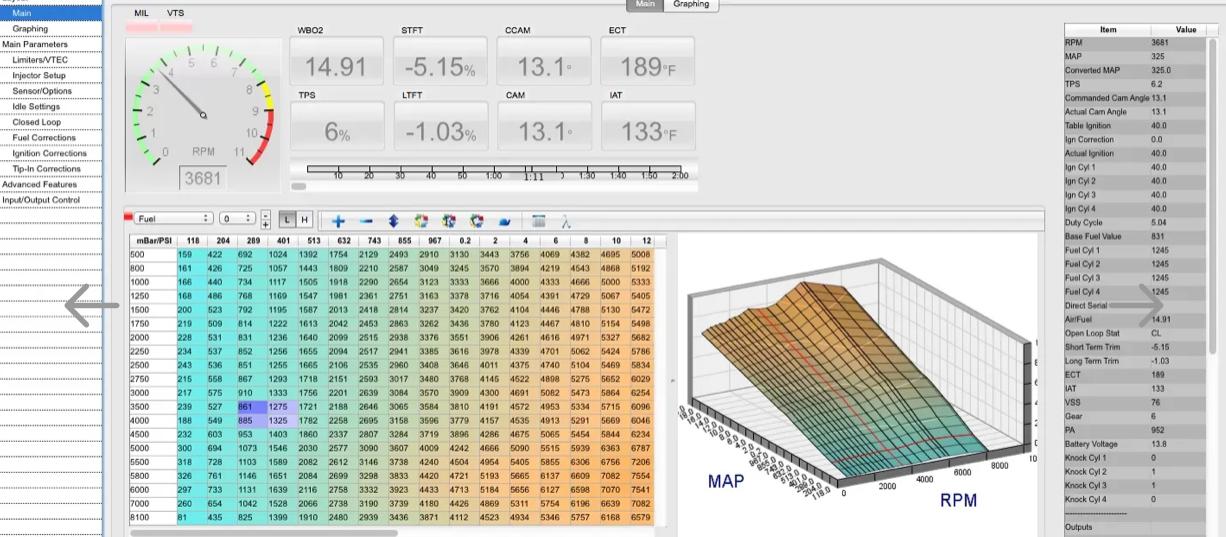
Task: Click the third multicolor wheel toolbar icon
Action: point(477,220)
